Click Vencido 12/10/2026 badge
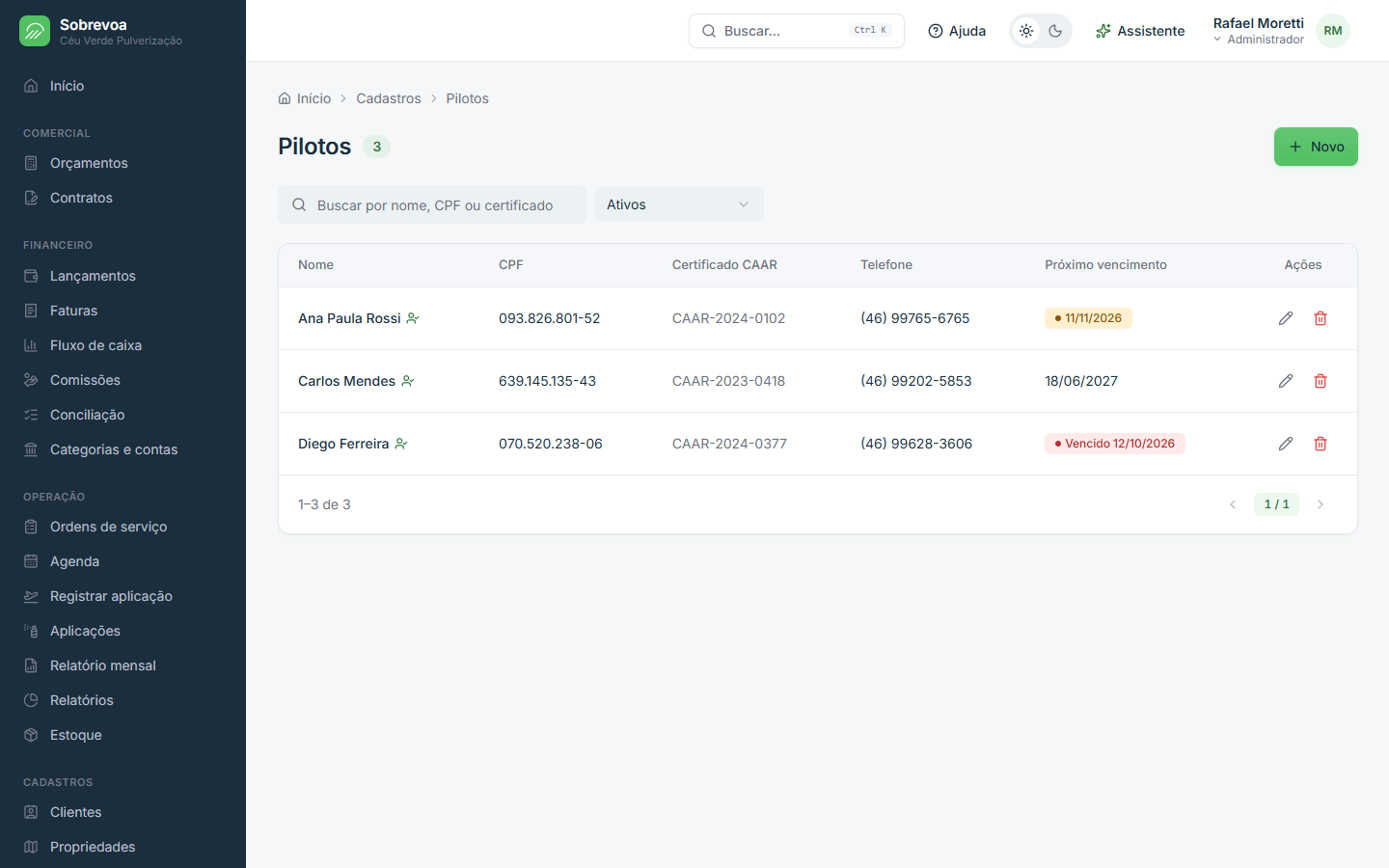 pos(1115,444)
